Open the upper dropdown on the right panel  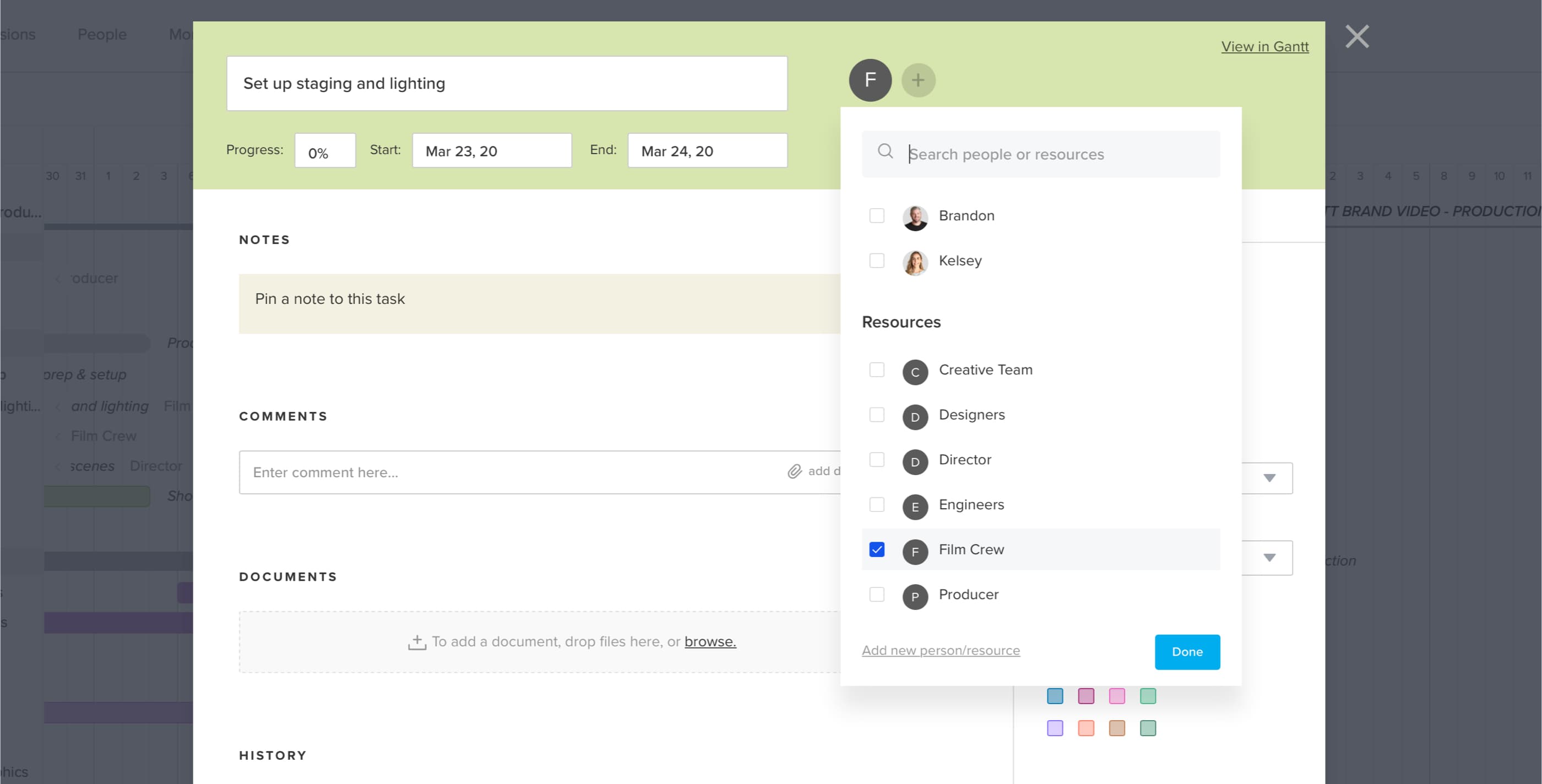pyautogui.click(x=1269, y=477)
